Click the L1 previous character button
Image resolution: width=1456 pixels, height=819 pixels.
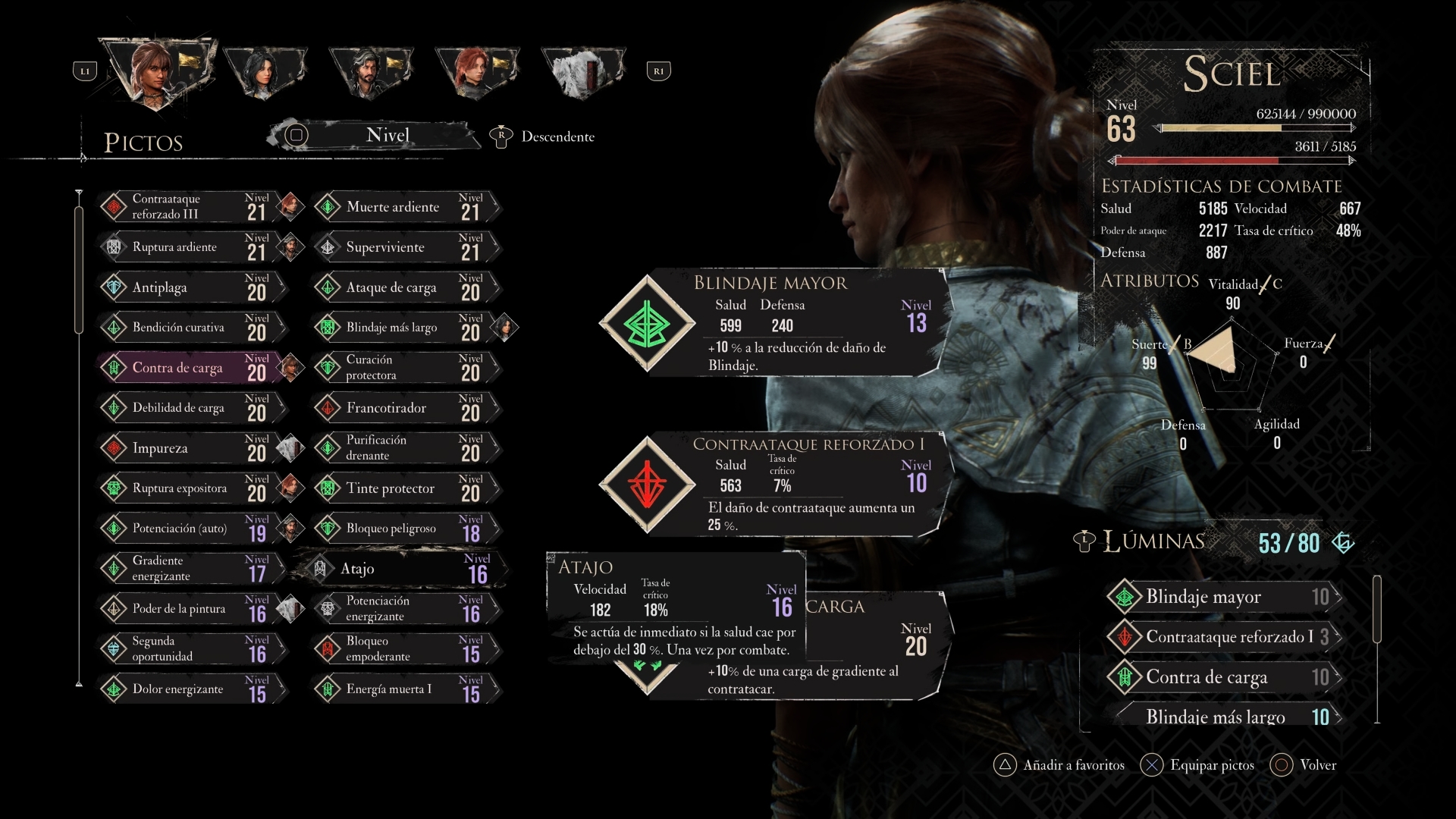[85, 71]
